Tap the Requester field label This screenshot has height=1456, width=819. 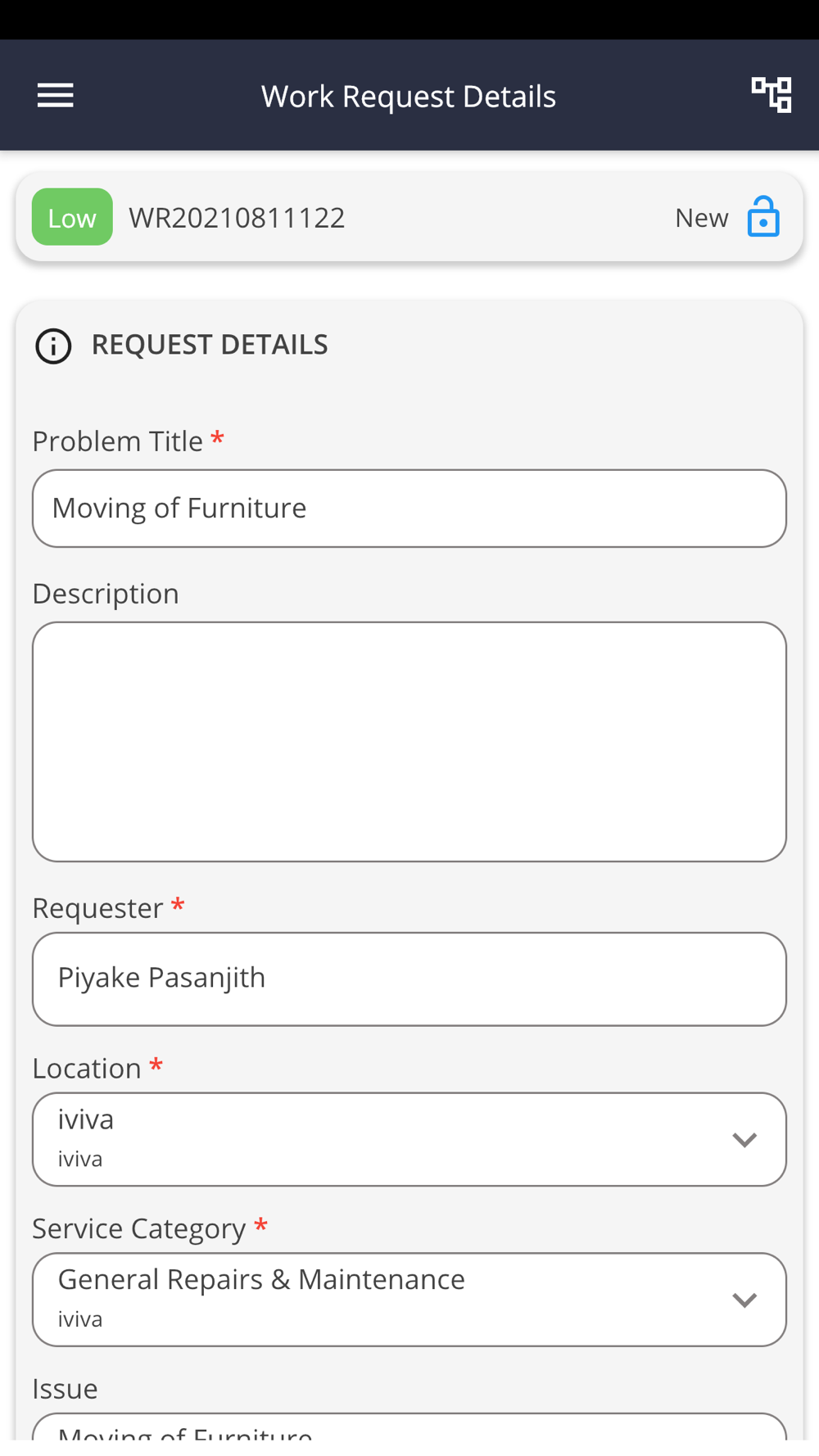point(97,908)
